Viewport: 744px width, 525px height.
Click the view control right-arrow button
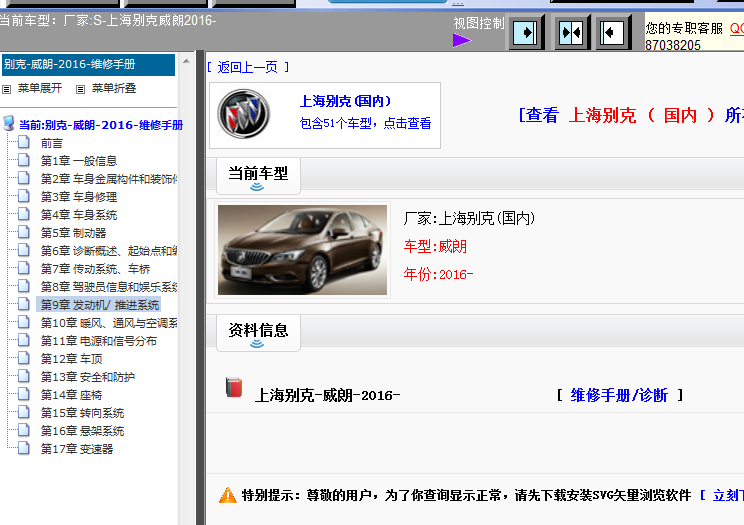(x=525, y=32)
